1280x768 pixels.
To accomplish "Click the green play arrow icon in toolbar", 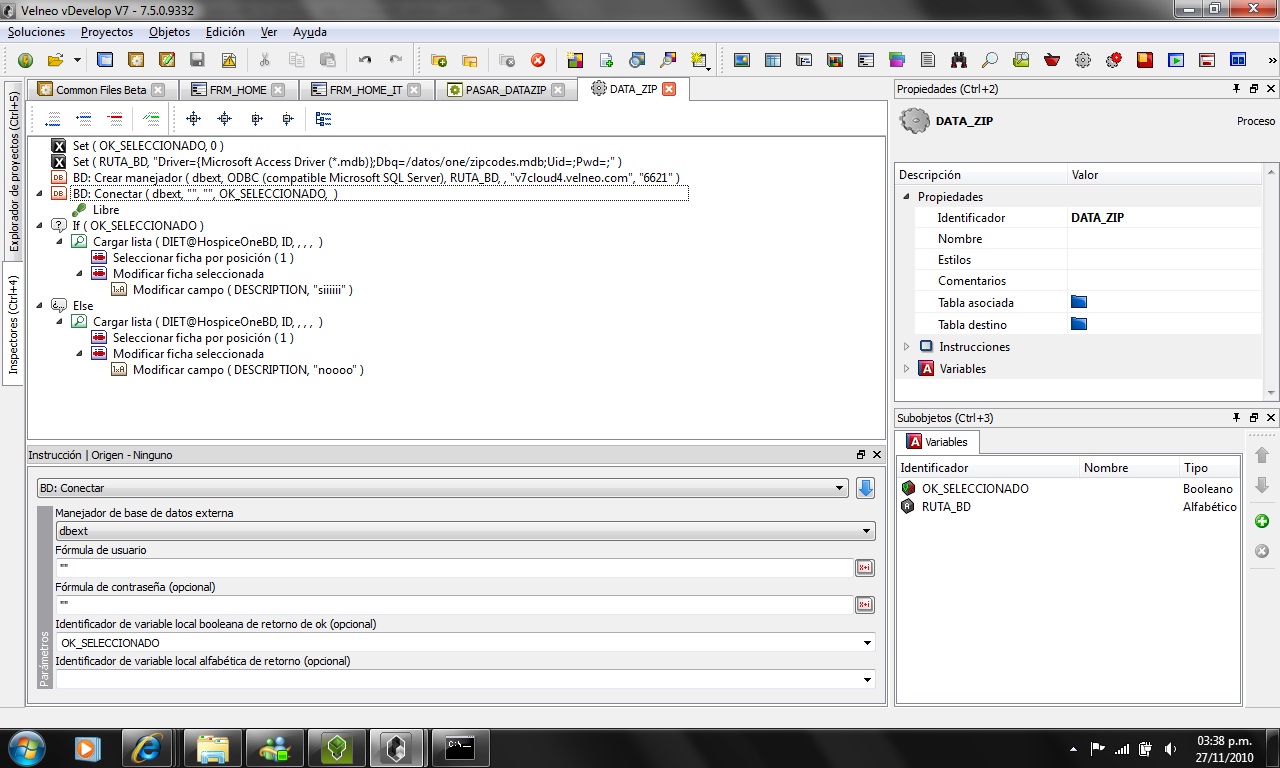I will [1176, 60].
